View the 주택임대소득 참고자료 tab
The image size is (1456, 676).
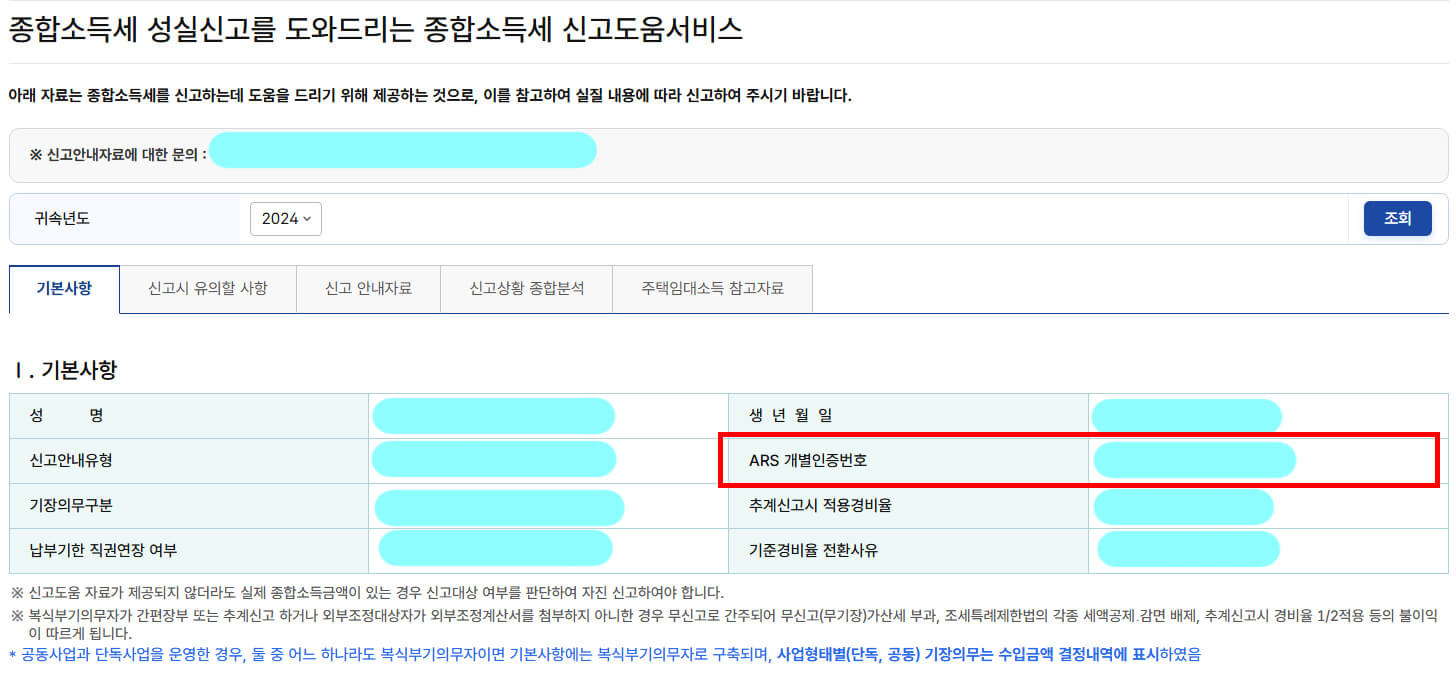tap(712, 289)
